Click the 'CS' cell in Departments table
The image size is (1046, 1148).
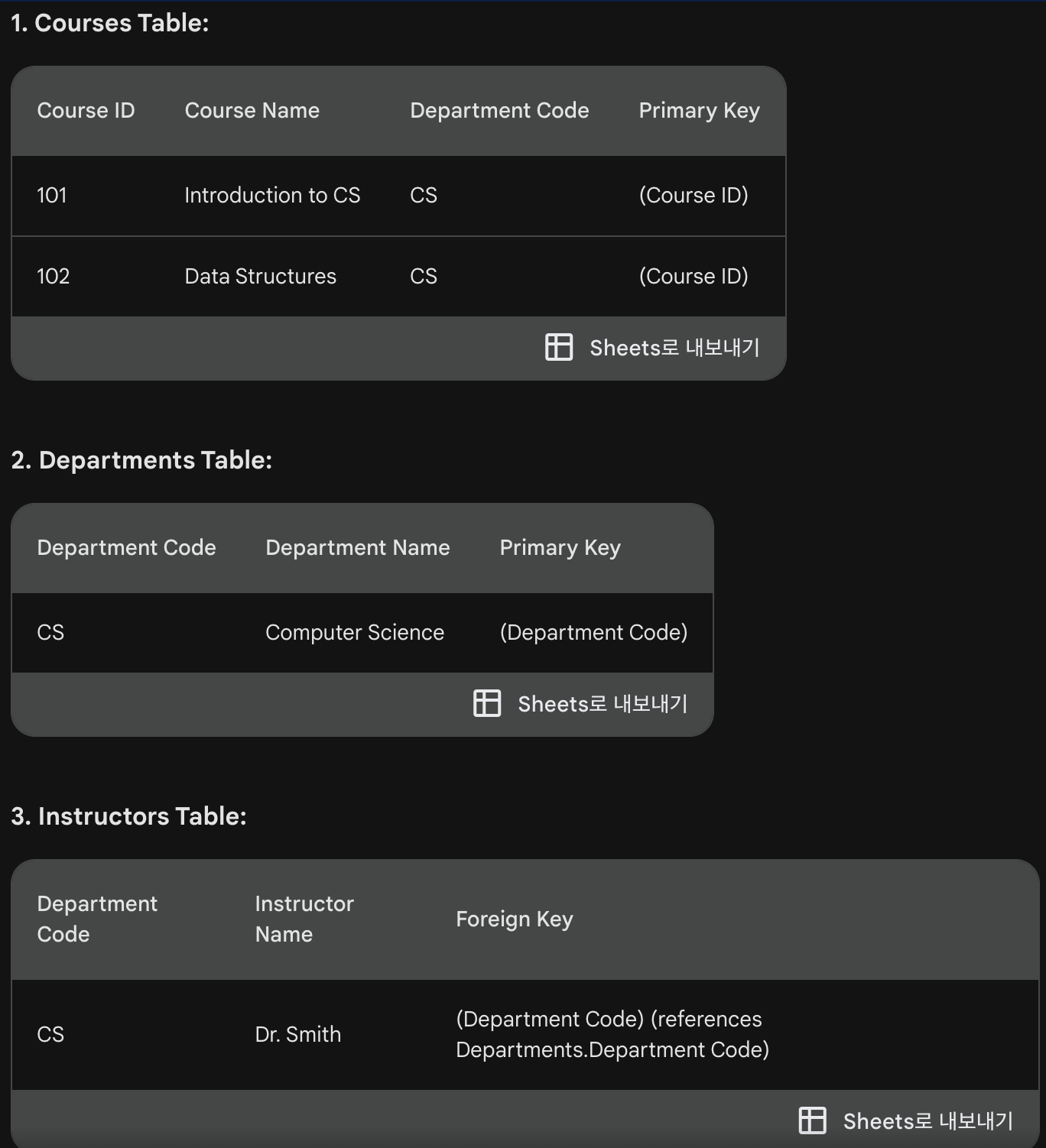[x=50, y=633]
